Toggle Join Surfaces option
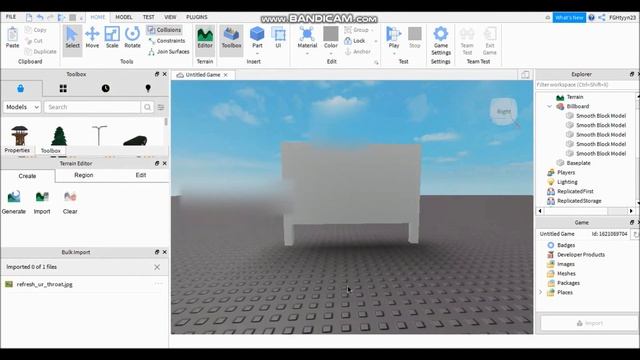 click(168, 52)
